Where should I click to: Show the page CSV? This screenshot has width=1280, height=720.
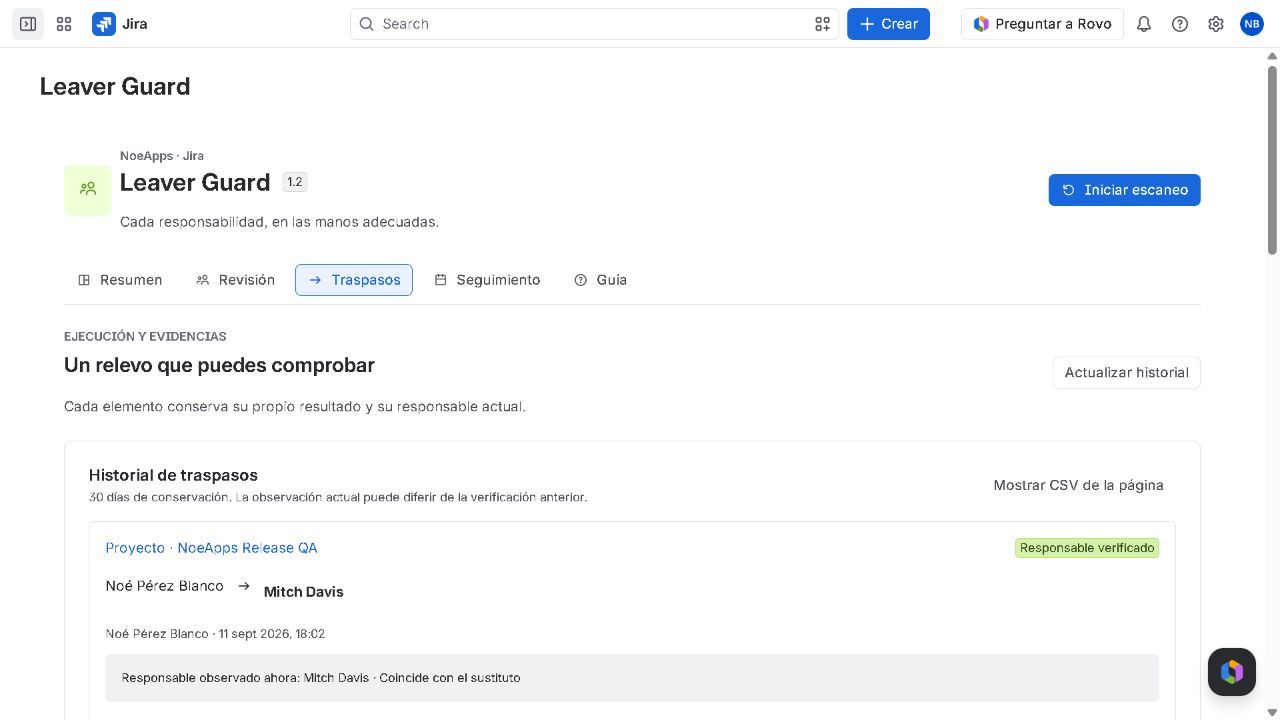pyautogui.click(x=1078, y=485)
